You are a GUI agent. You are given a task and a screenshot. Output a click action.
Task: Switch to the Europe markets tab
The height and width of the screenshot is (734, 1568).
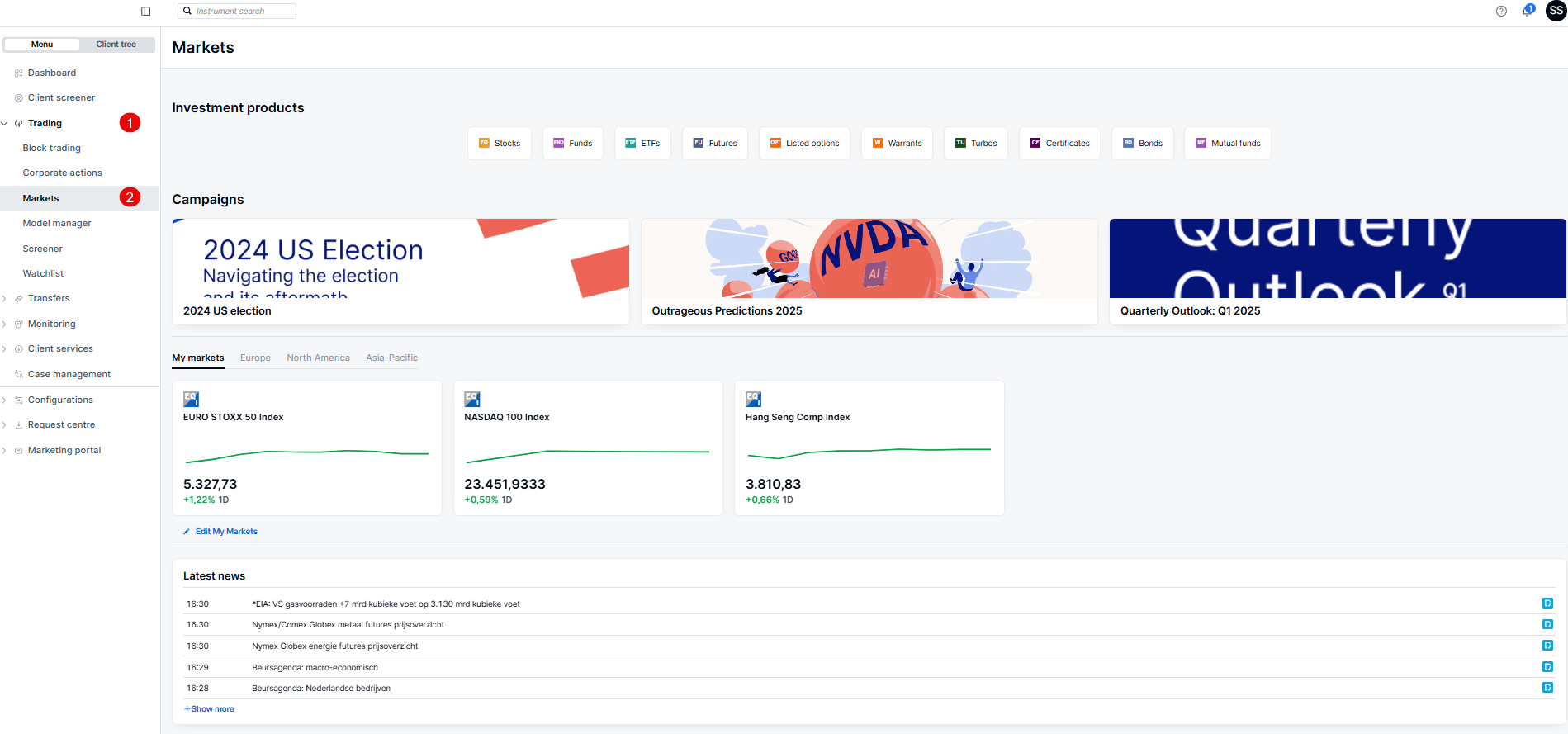tap(255, 358)
